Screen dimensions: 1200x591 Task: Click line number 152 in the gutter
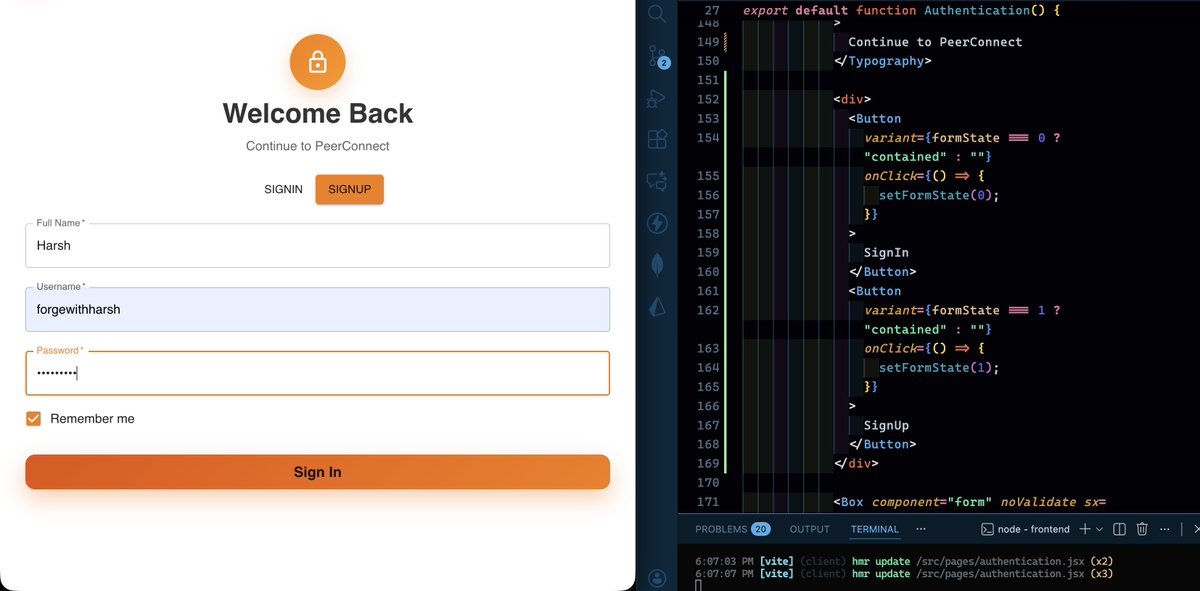pyautogui.click(x=707, y=100)
